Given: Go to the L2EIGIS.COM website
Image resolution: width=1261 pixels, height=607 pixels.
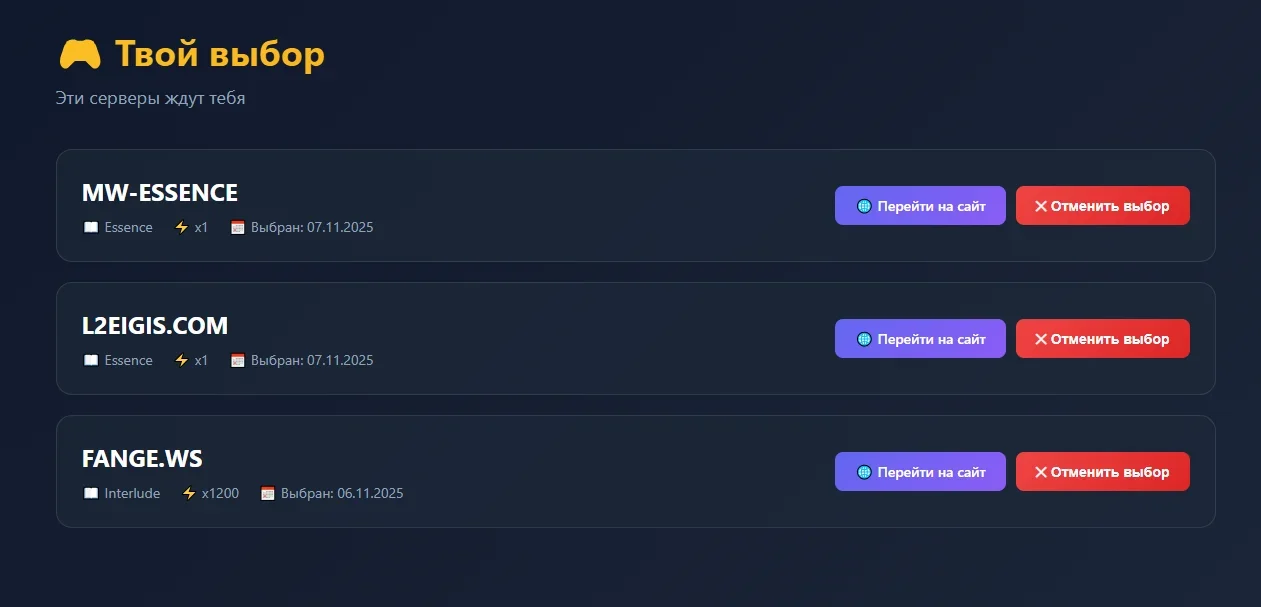Looking at the screenshot, I should coord(920,339).
